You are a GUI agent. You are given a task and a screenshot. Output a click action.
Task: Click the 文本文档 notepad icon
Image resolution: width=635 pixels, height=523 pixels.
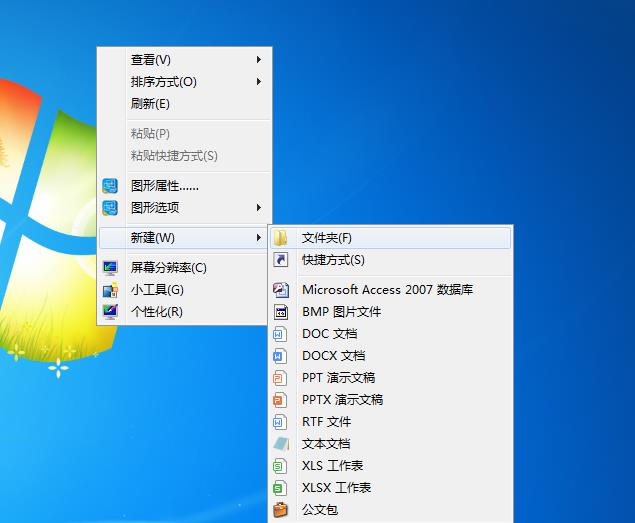tap(281, 444)
